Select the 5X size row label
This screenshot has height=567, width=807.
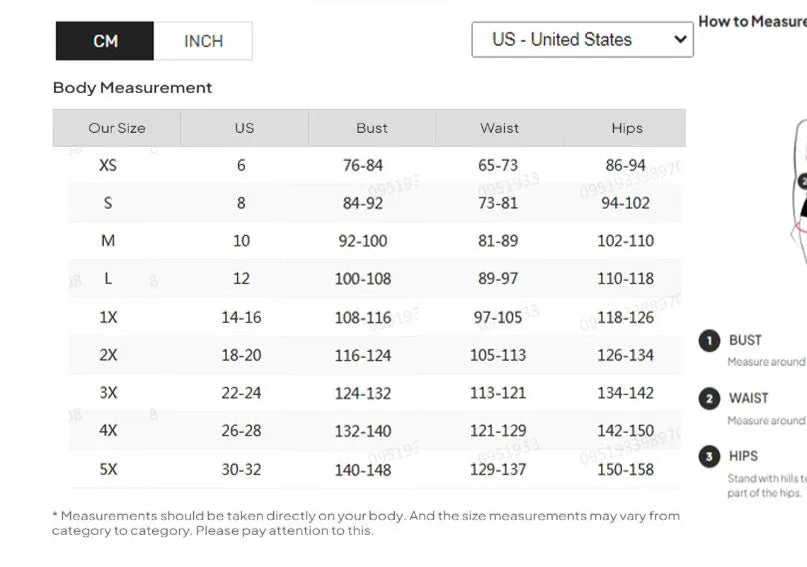[x=108, y=469]
